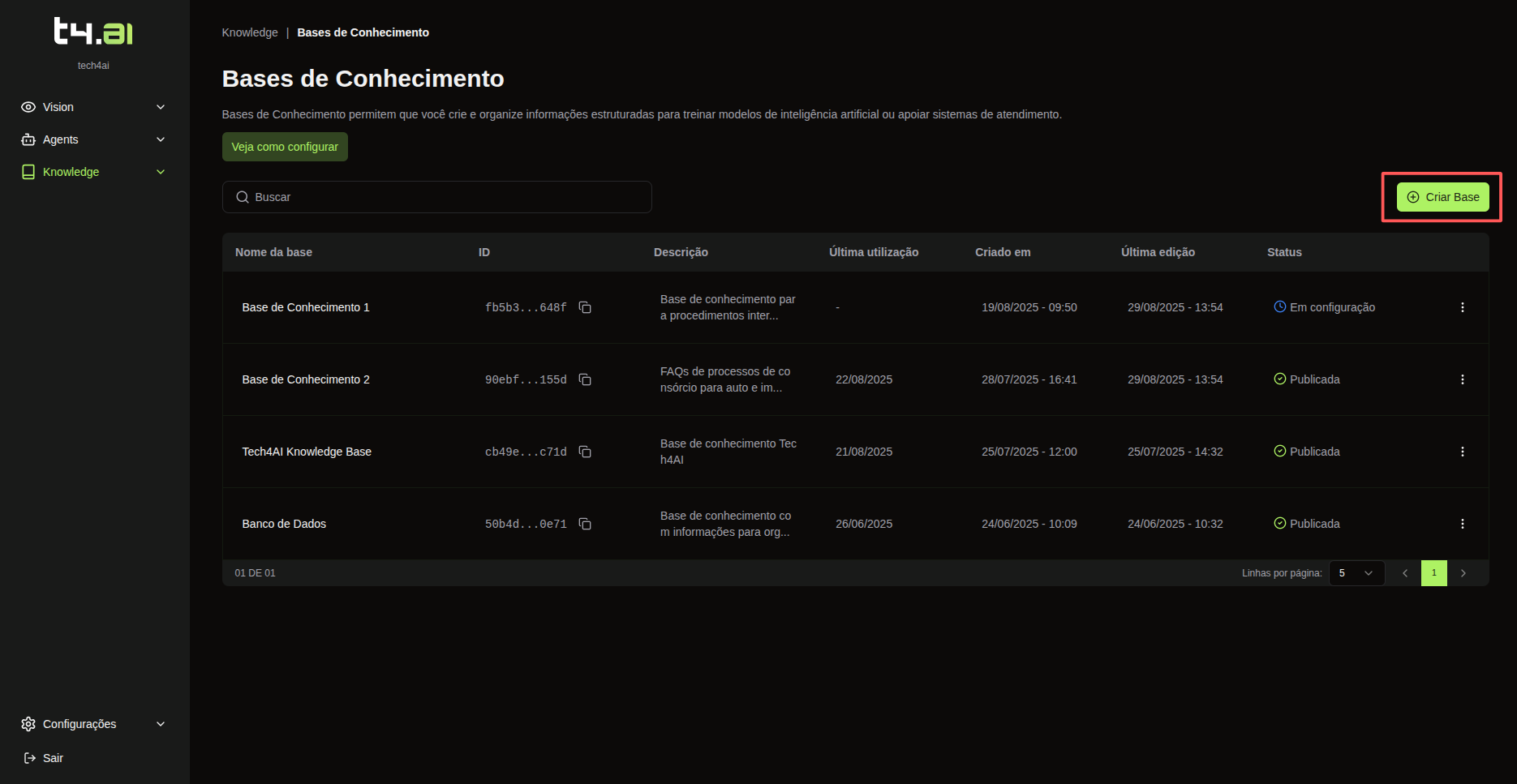This screenshot has height=784, width=1517.
Task: Copy the Banco de Dados ID
Action: click(x=584, y=524)
